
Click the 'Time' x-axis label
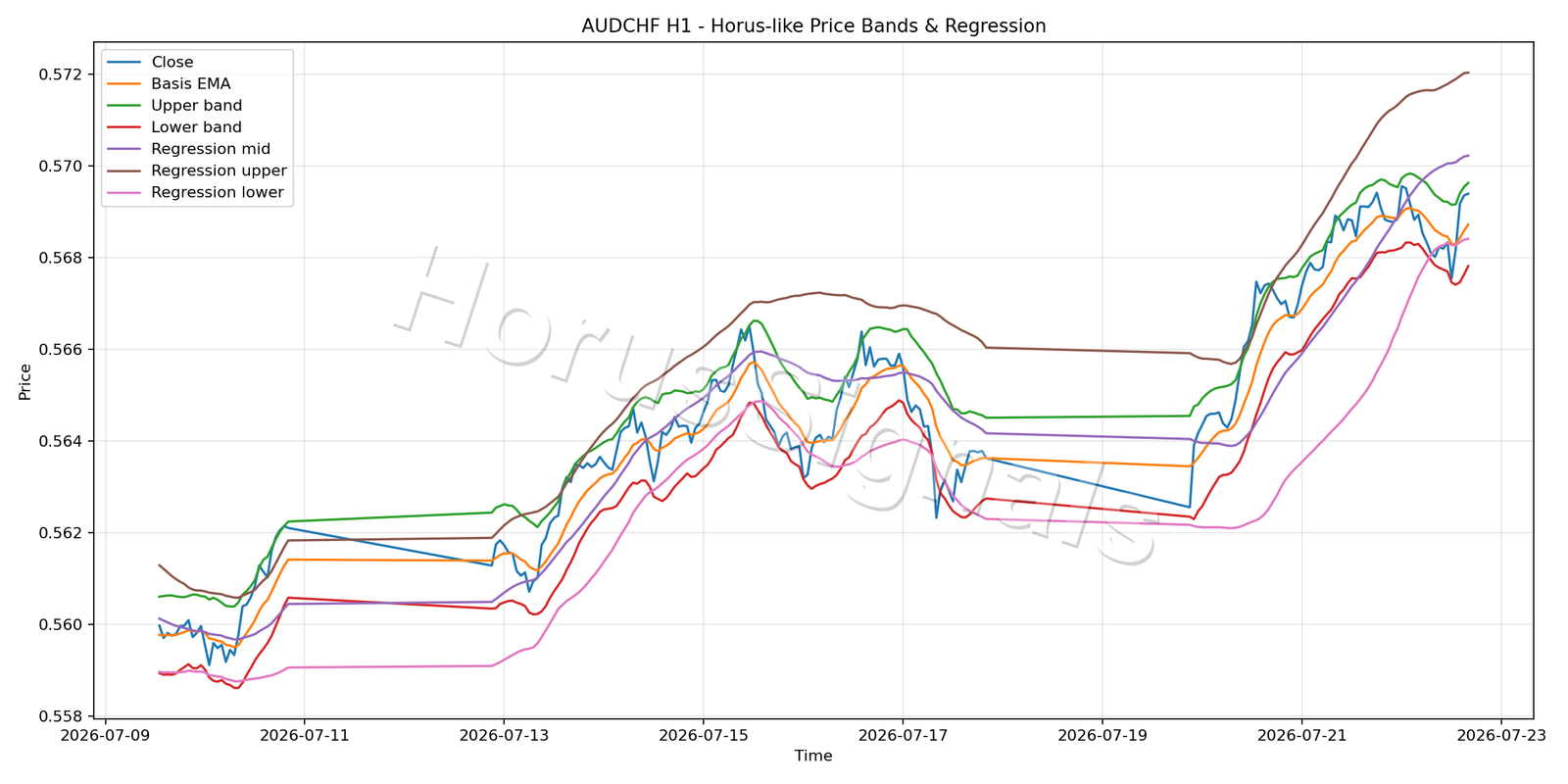tap(813, 756)
